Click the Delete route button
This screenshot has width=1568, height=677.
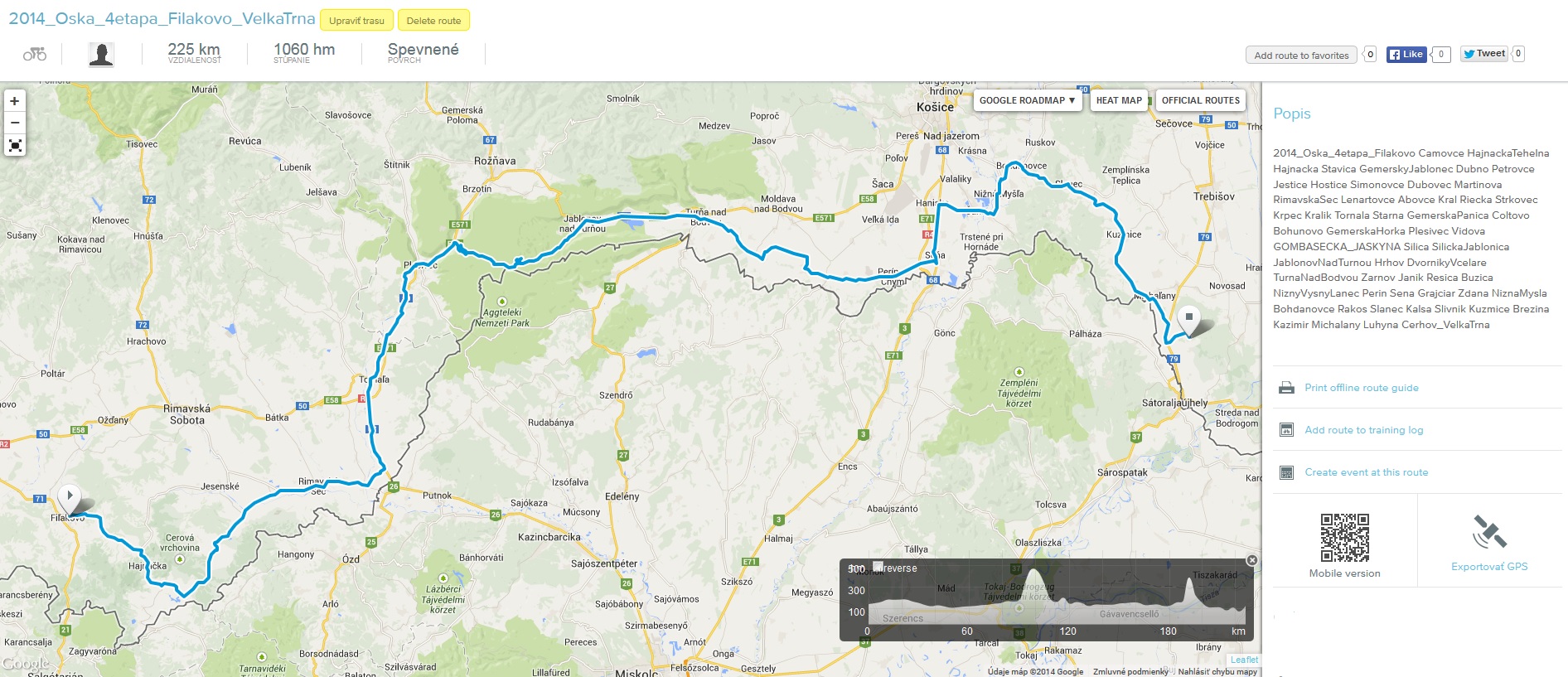tap(433, 20)
